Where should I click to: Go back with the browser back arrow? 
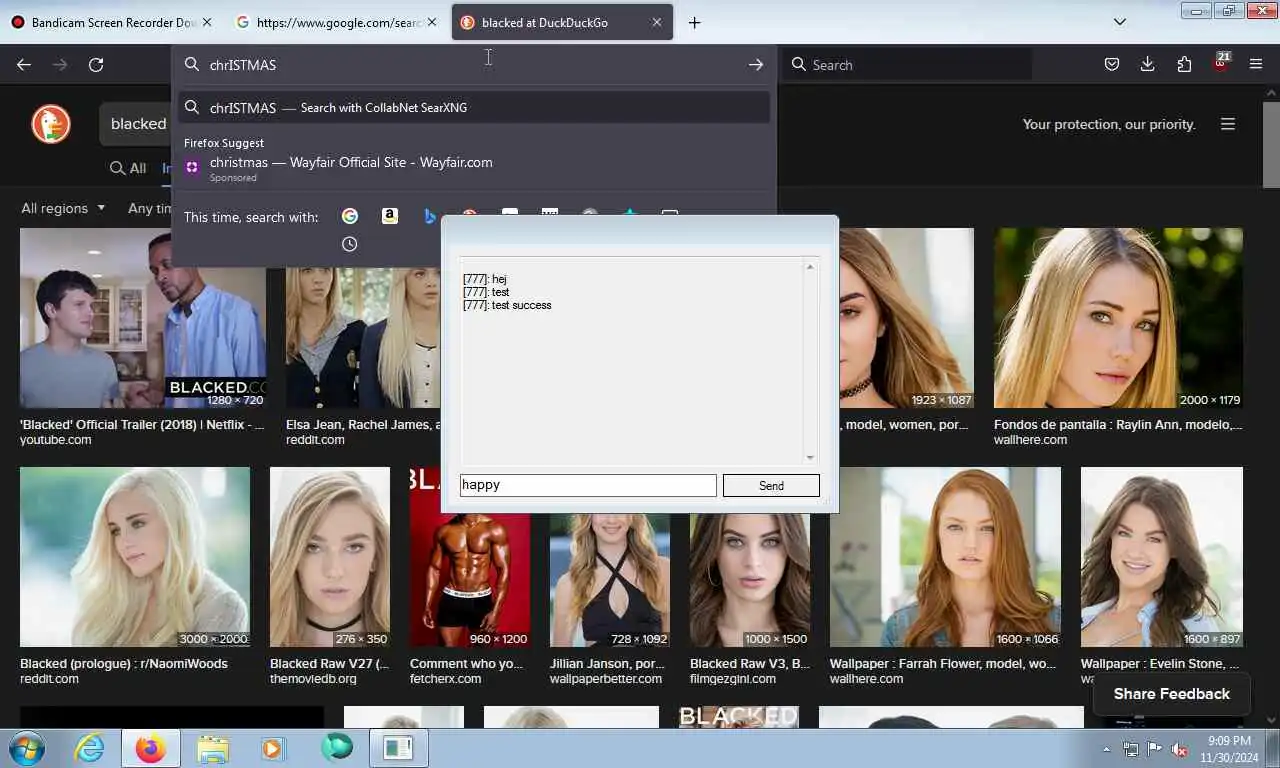(x=24, y=64)
